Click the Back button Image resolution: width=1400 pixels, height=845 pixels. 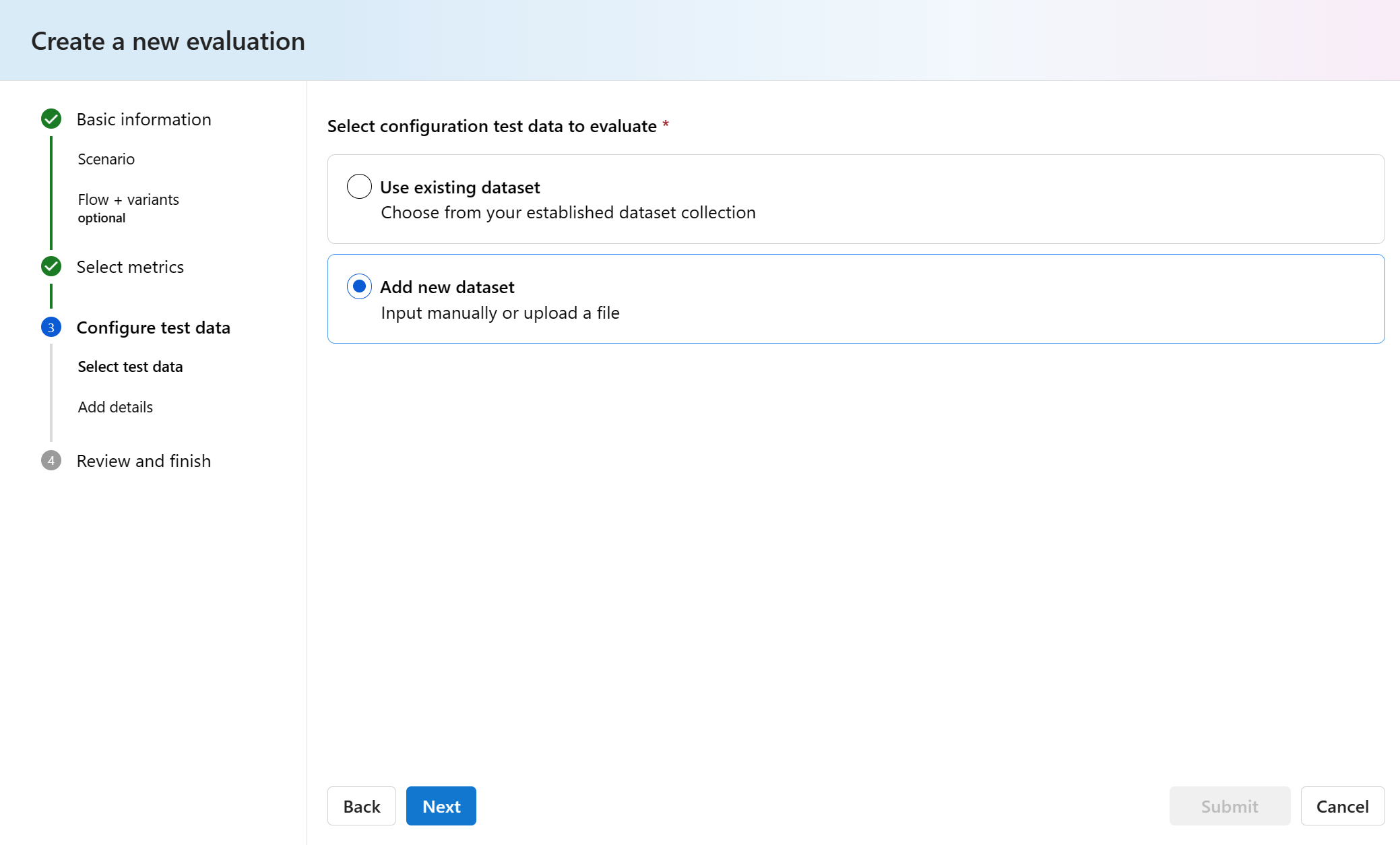click(x=362, y=806)
